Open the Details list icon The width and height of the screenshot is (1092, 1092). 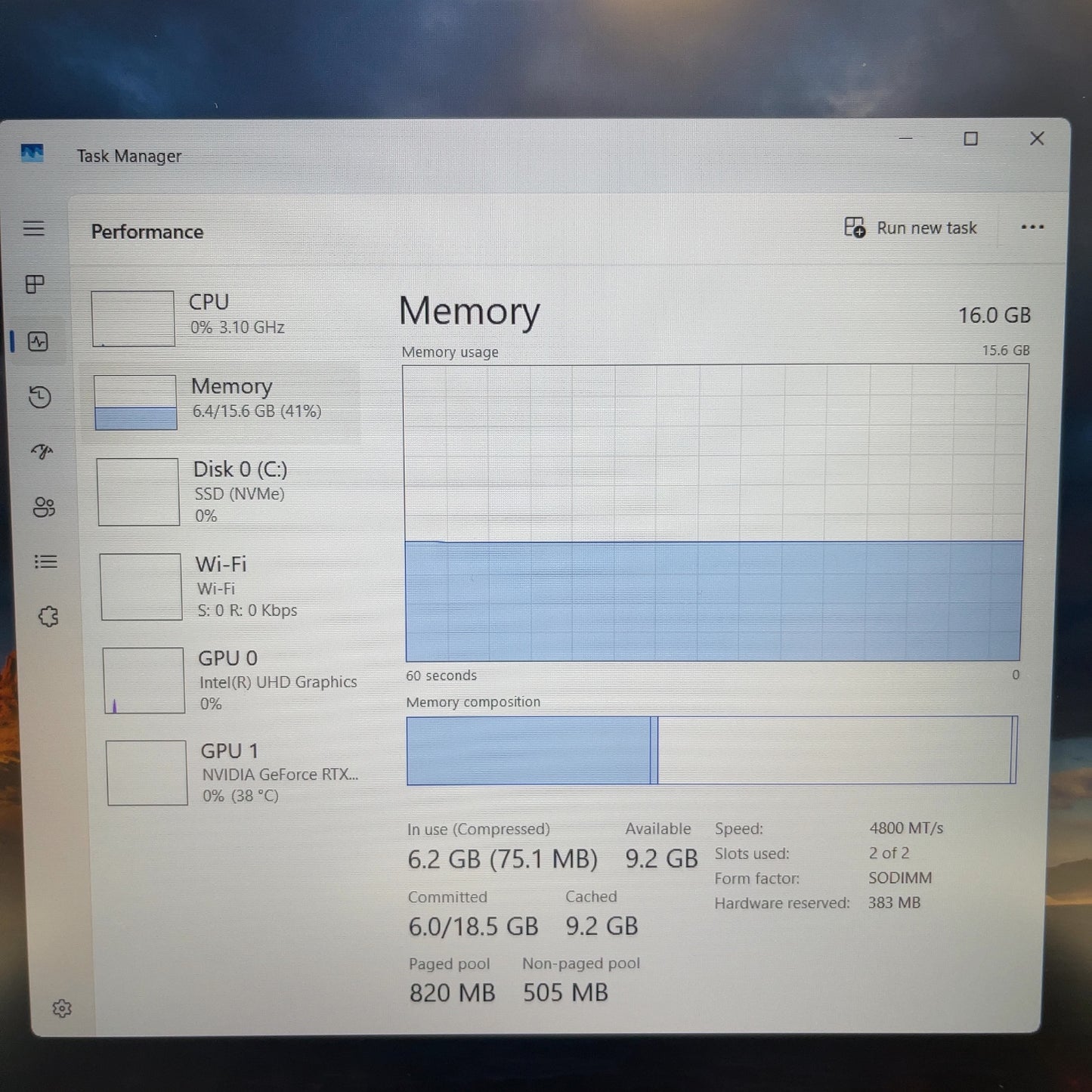point(45,561)
